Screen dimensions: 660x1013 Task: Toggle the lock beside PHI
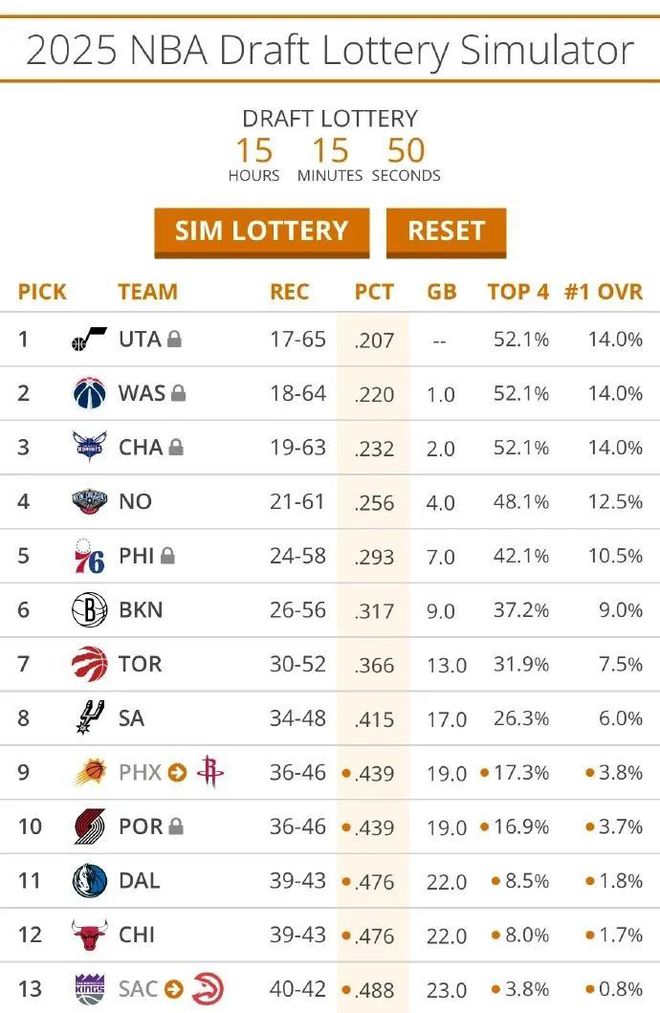click(167, 556)
